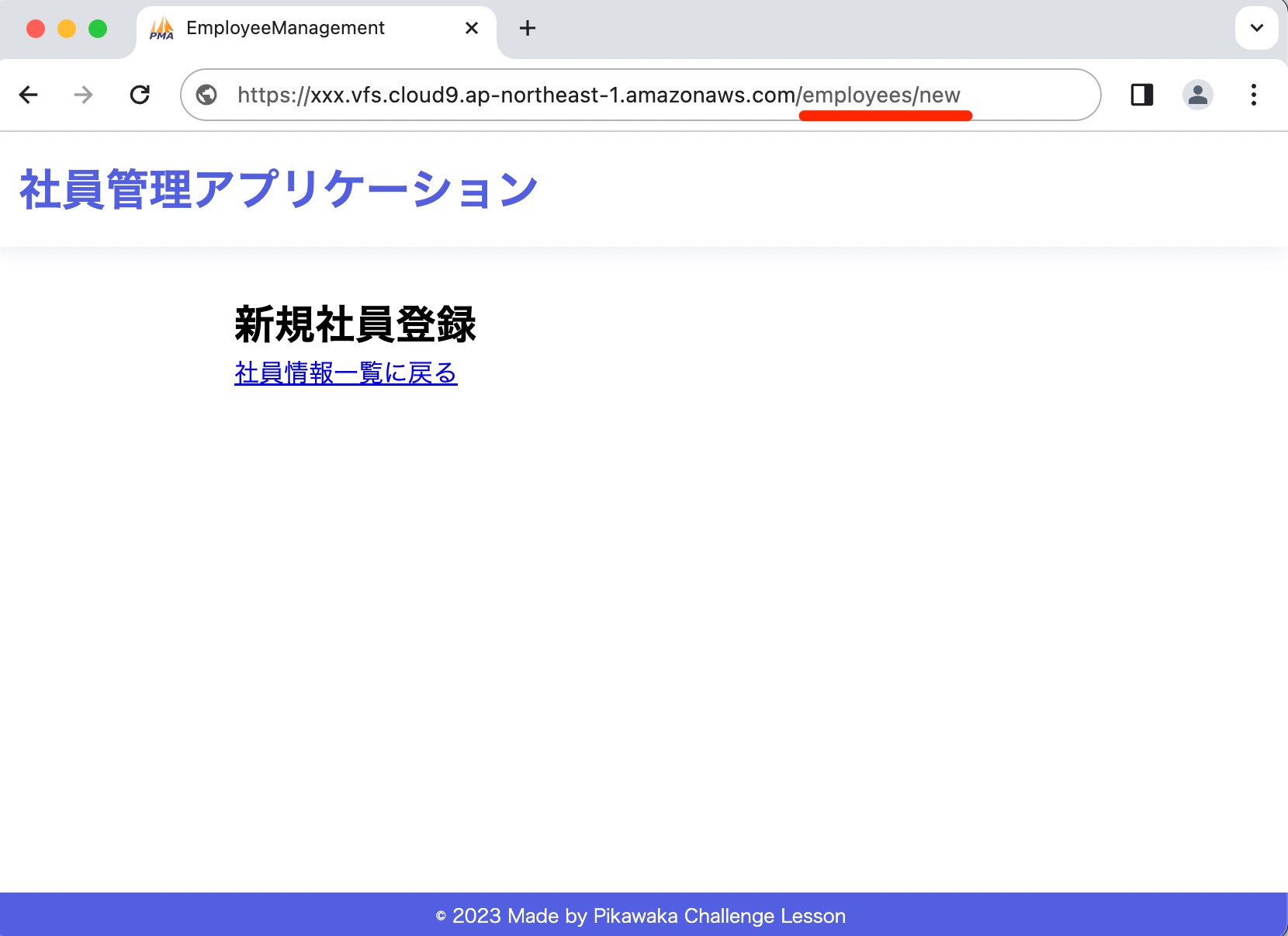
Task: Open the browser side panel
Action: [1141, 95]
